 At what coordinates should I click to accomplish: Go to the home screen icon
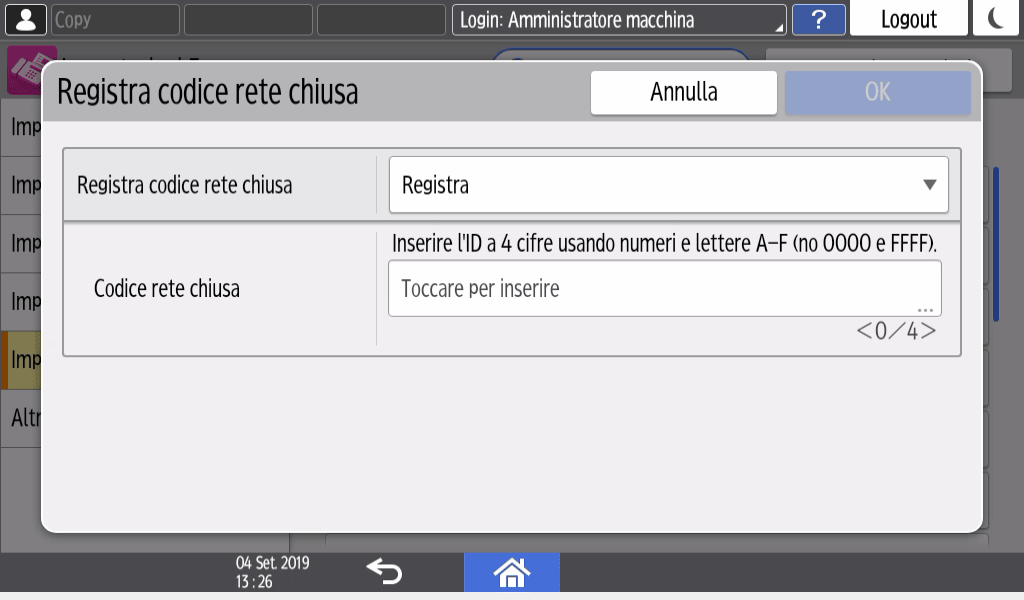[x=512, y=573]
